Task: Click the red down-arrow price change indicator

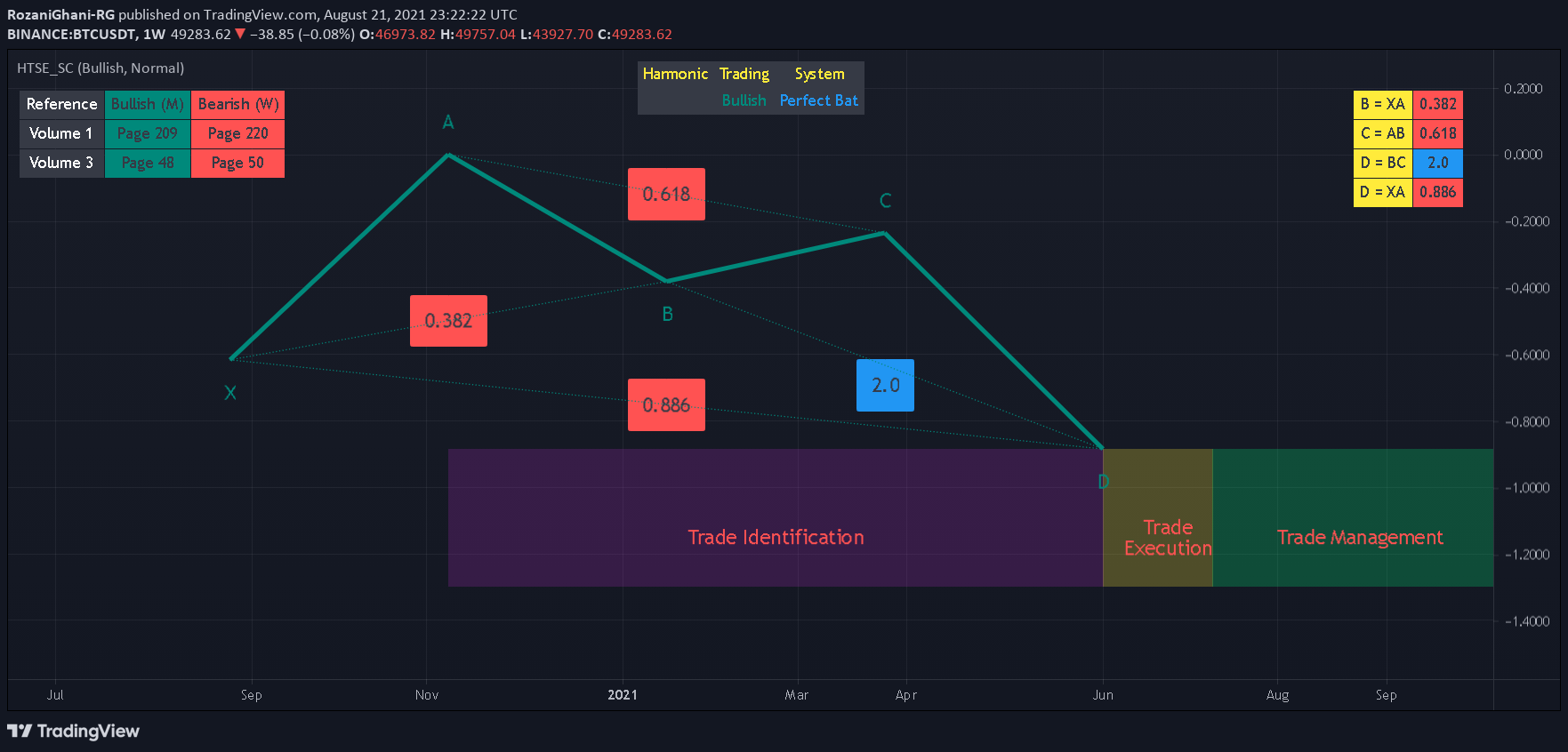Action: coord(239,34)
